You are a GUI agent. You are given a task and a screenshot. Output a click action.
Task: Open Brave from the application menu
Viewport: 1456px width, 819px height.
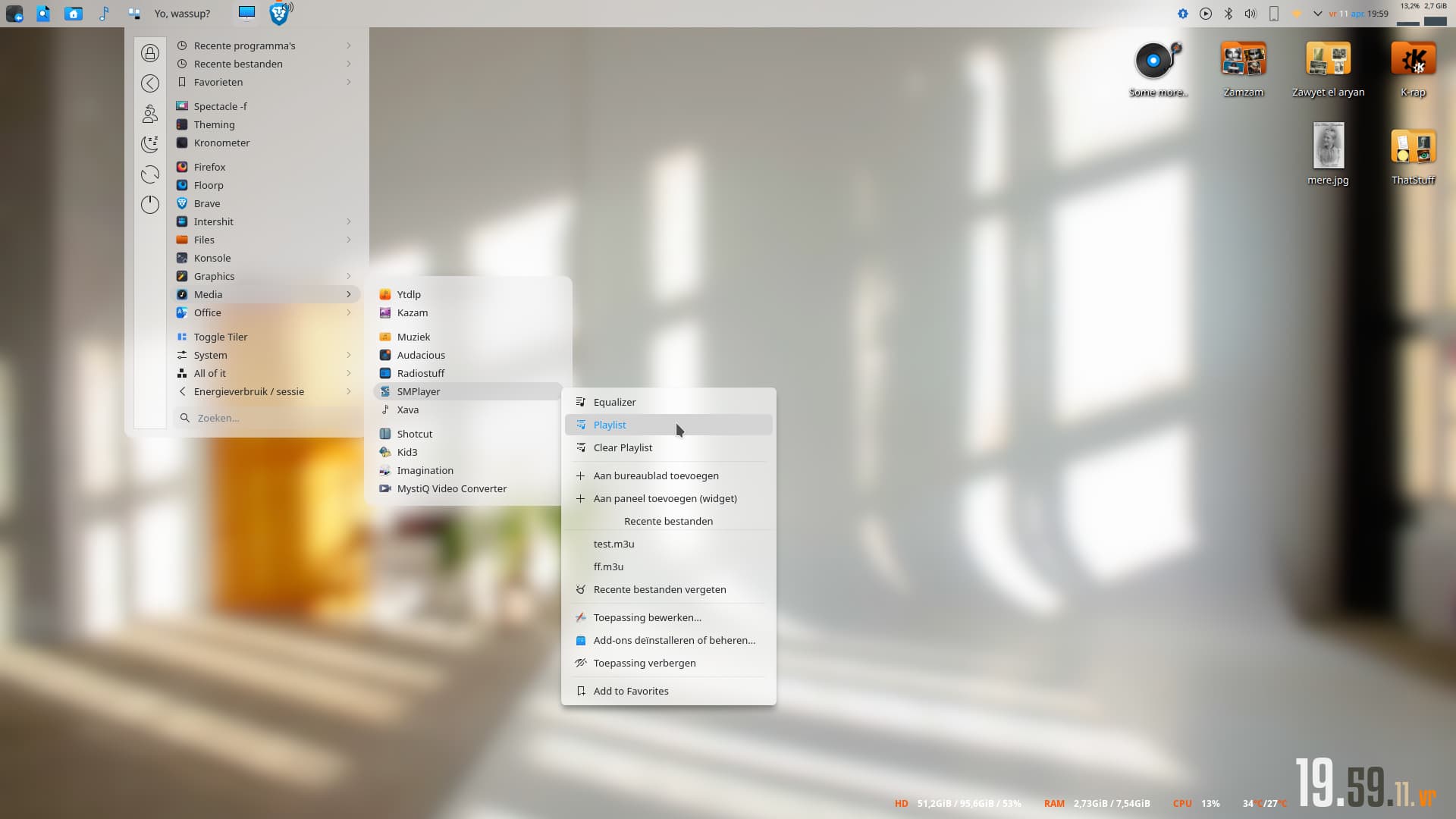[x=267, y=203]
